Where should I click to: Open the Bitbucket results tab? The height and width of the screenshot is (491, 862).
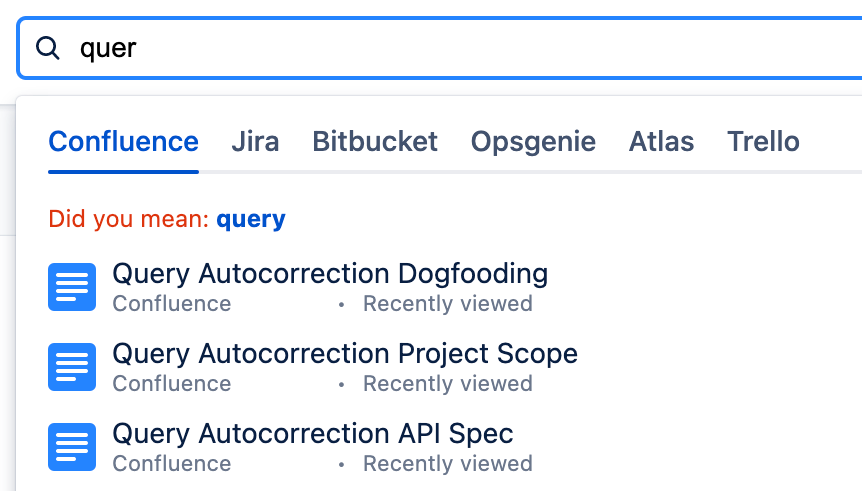[375, 142]
